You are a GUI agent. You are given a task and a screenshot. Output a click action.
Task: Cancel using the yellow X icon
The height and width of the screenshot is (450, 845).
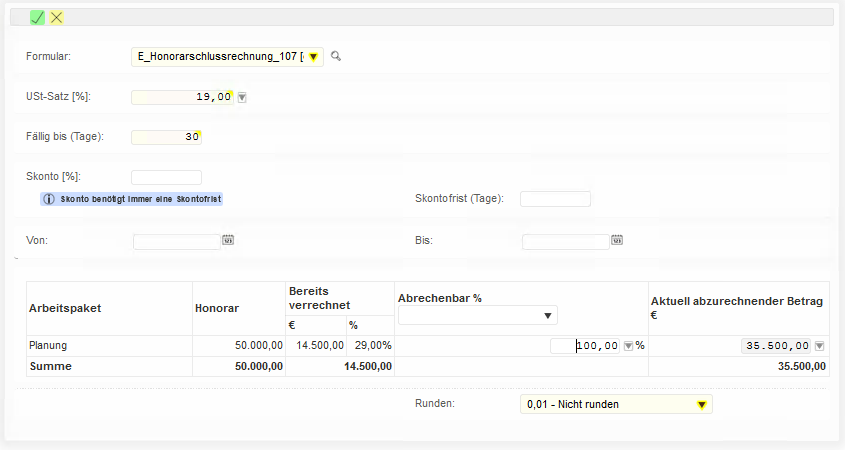click(57, 17)
